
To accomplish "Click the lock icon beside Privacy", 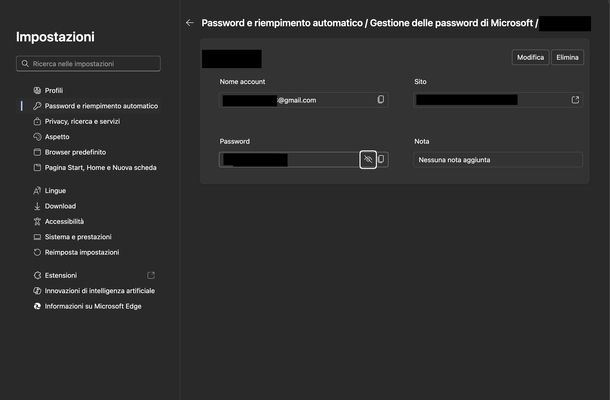I will (37, 121).
